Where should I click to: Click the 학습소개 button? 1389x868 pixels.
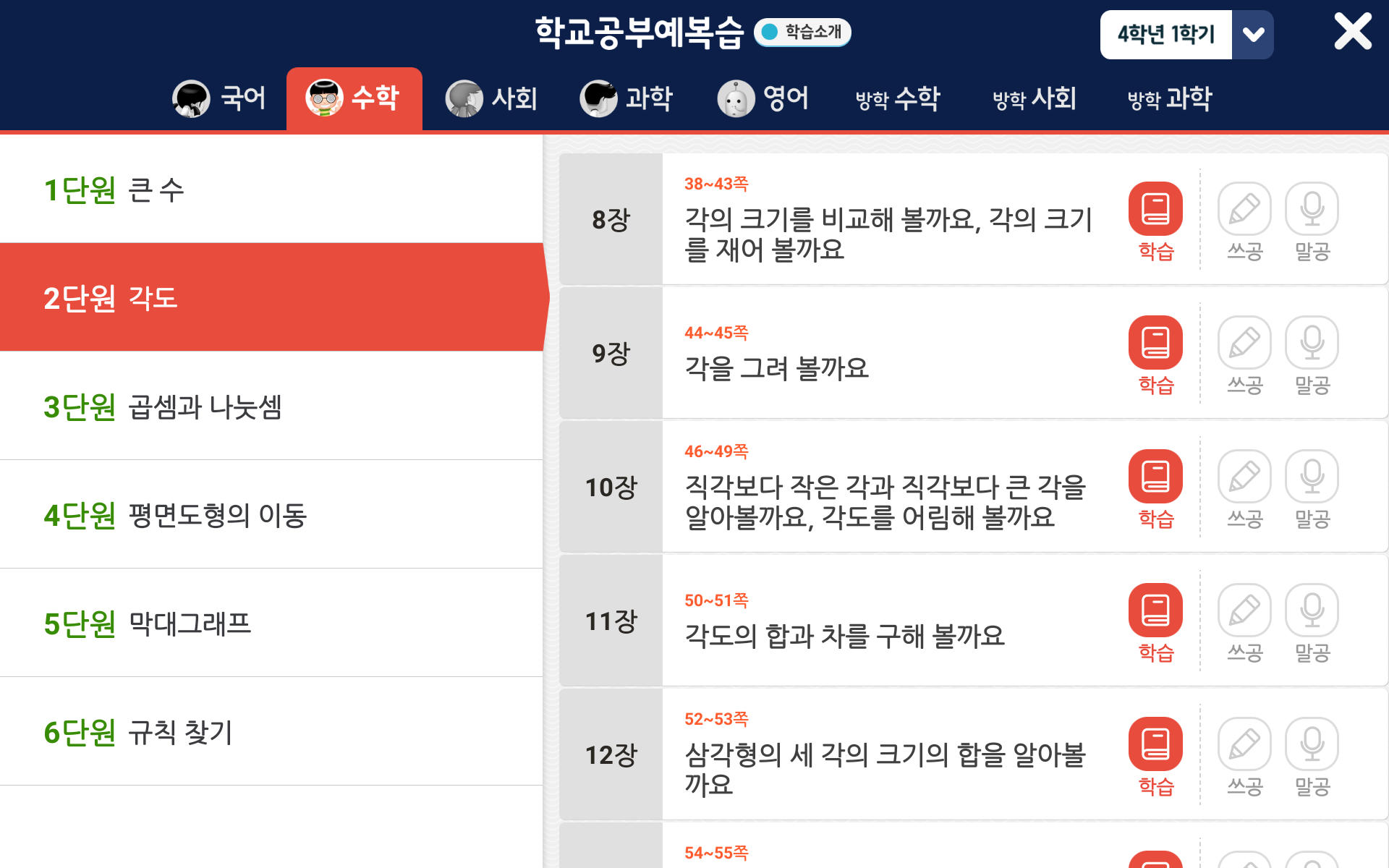802,32
